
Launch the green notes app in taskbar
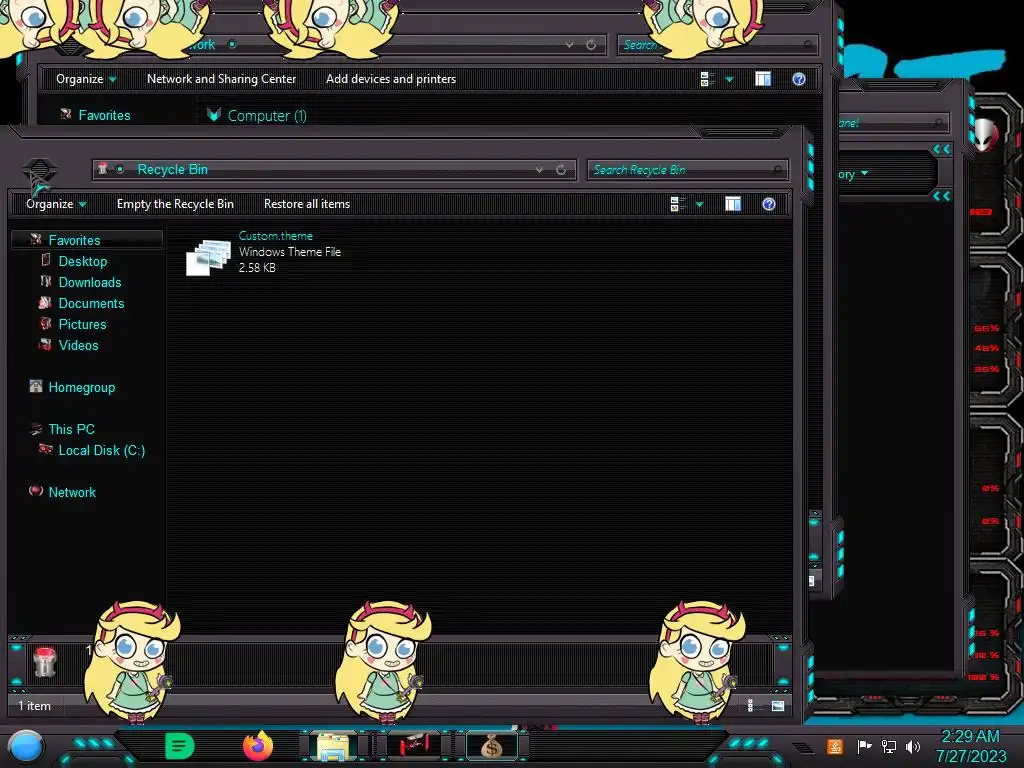179,746
